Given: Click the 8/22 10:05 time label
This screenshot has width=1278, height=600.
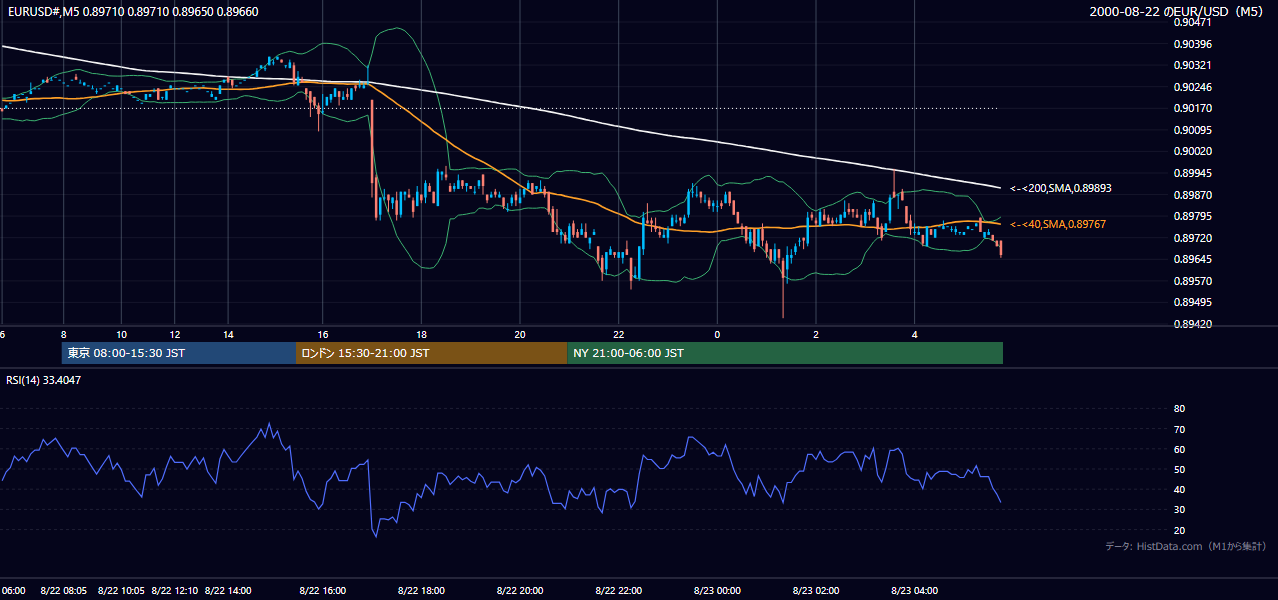Looking at the screenshot, I should [121, 591].
